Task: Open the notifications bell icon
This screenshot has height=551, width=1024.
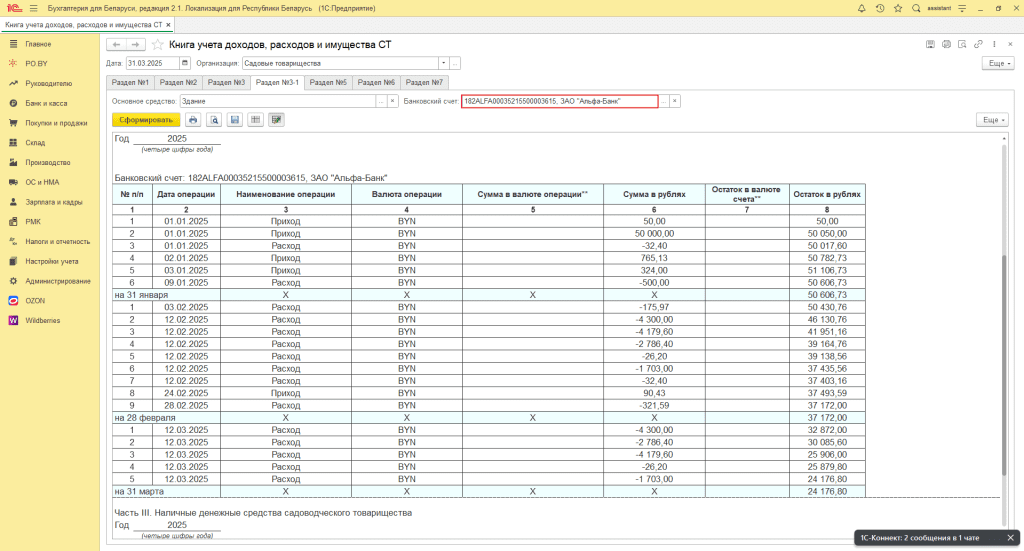Action: pos(861,8)
